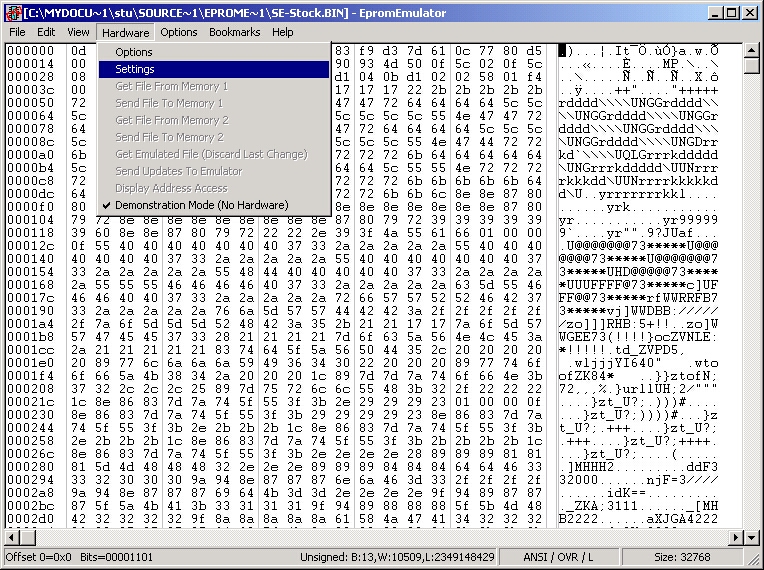Close the open Hardware menu

[125, 32]
